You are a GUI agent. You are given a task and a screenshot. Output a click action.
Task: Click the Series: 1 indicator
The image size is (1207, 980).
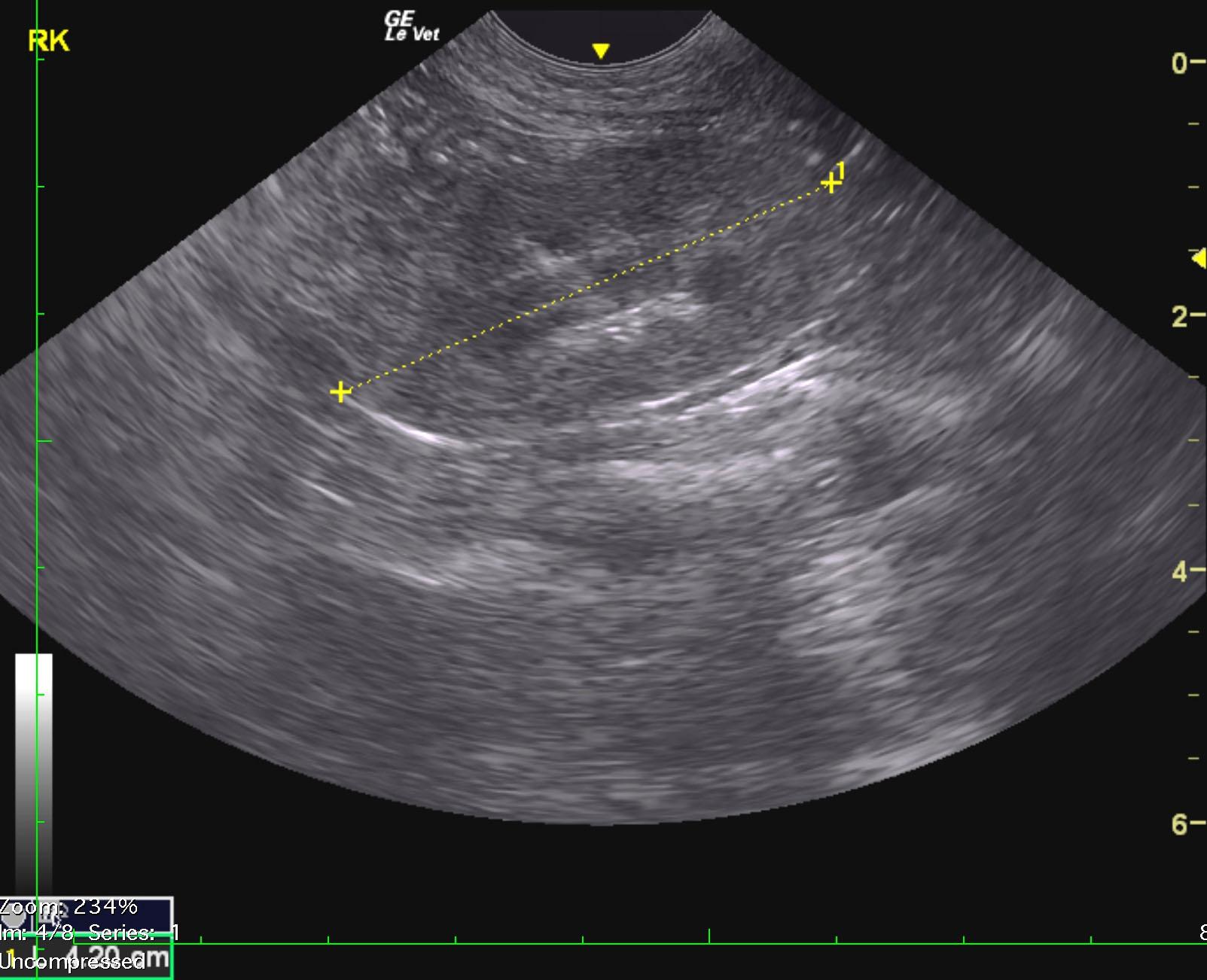click(133, 933)
